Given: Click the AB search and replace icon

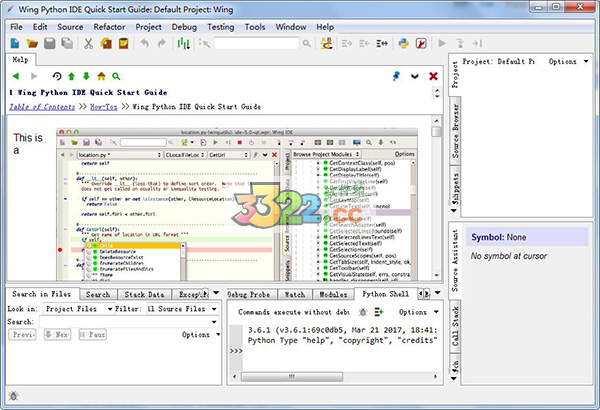Looking at the screenshot, I should 326,44.
